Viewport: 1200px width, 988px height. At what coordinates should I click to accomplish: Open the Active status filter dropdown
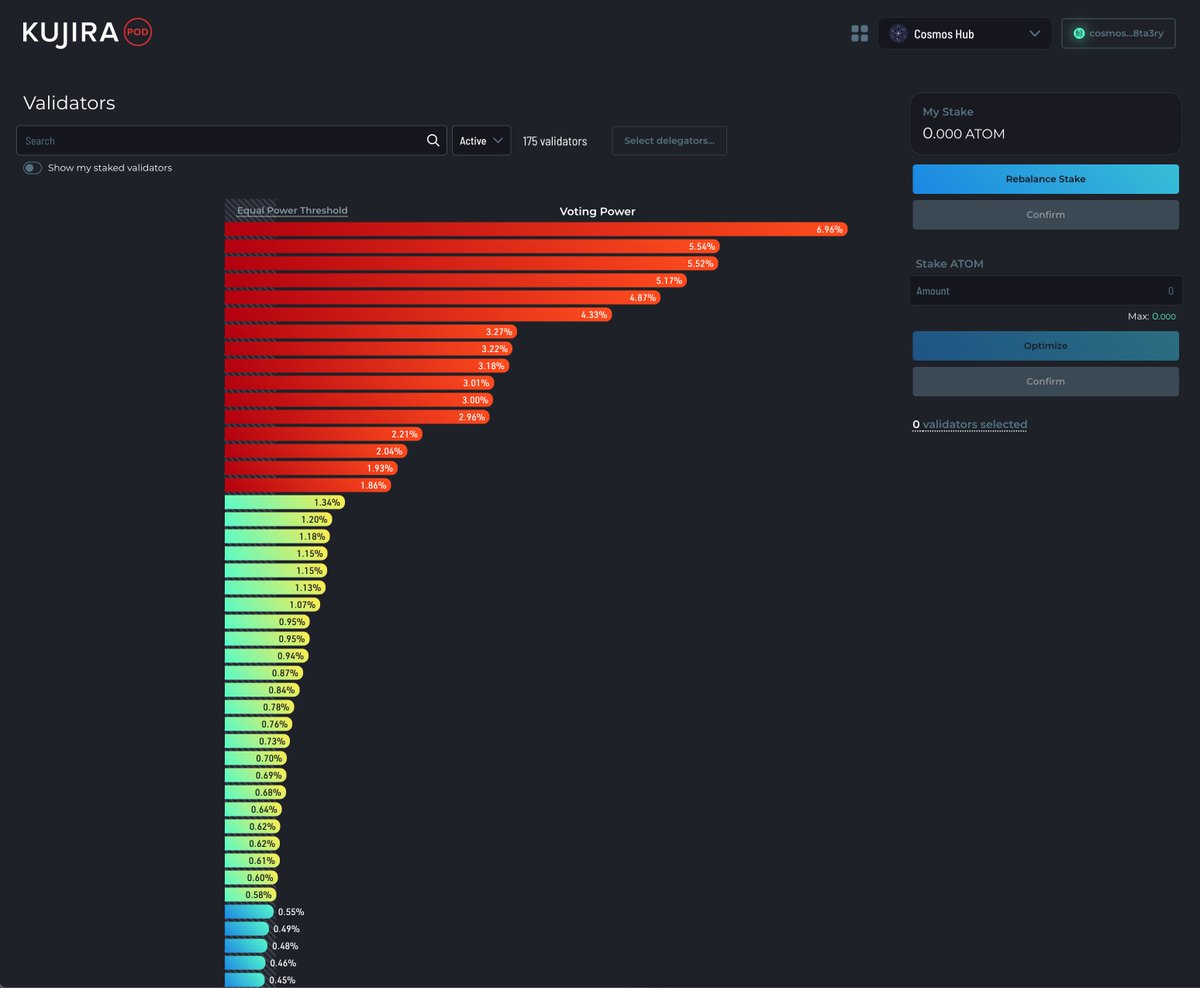tap(481, 140)
